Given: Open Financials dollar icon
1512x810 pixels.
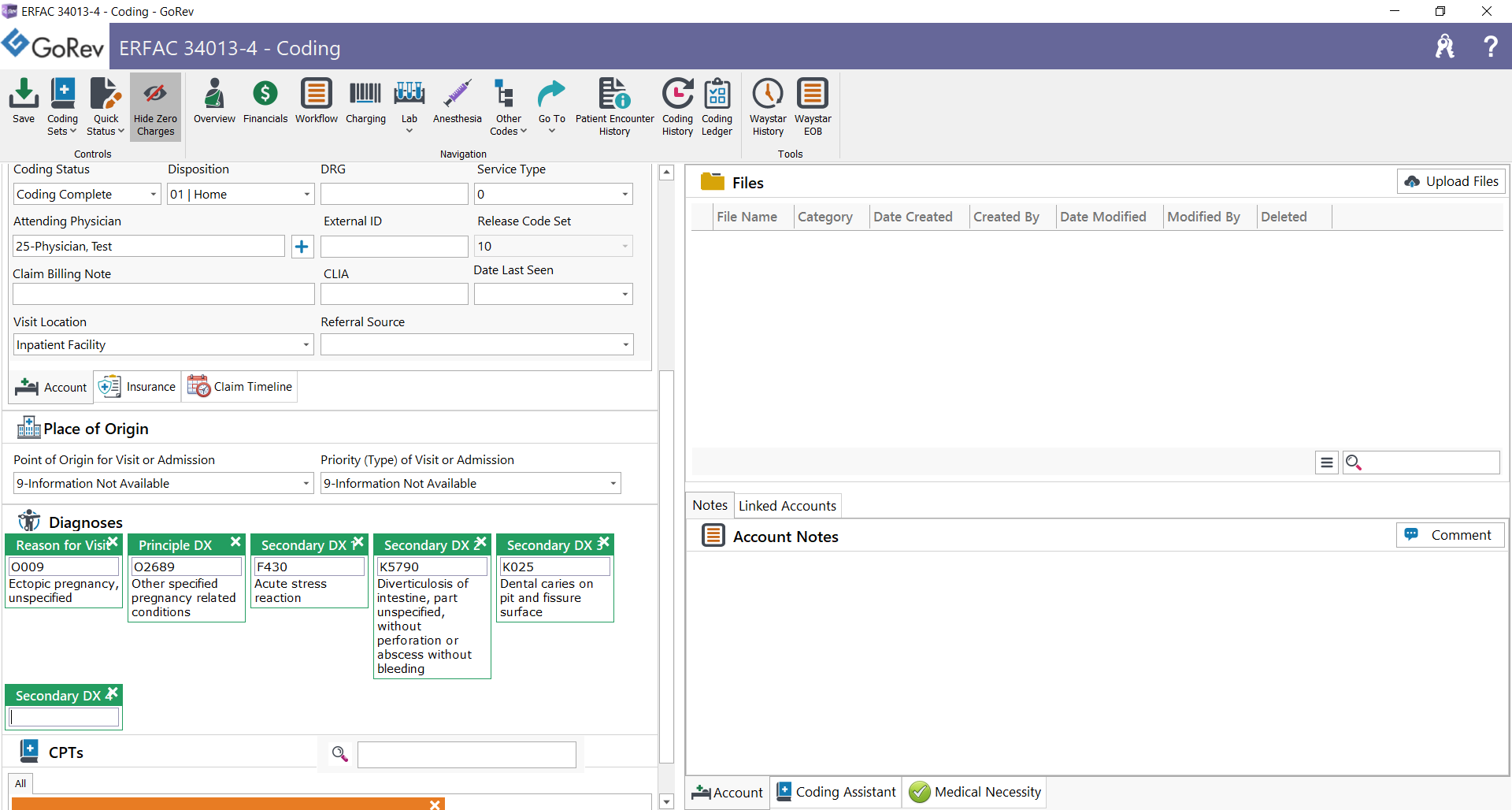Looking at the screenshot, I should (265, 101).
